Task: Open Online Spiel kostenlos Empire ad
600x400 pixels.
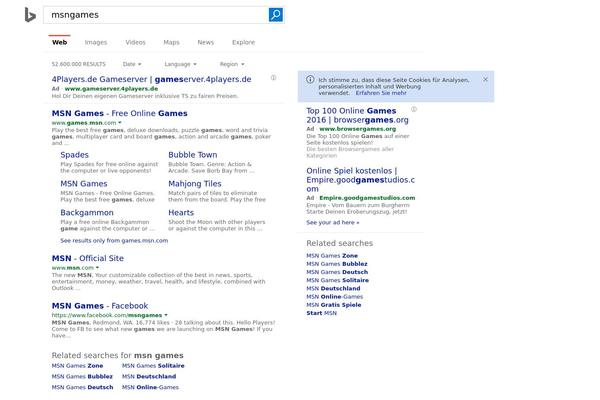Action: point(360,180)
